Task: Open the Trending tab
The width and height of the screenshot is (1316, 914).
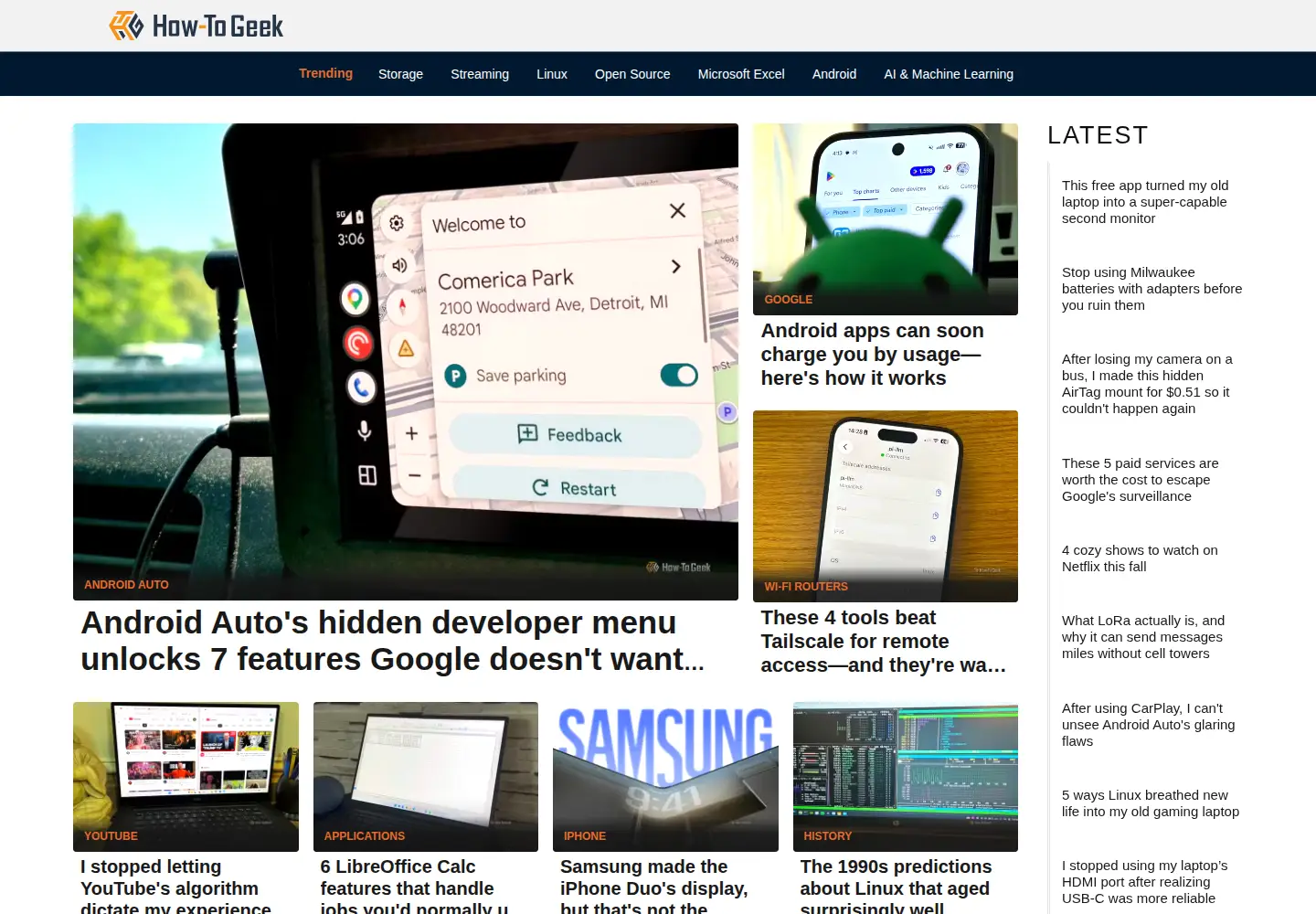Action: click(x=325, y=73)
